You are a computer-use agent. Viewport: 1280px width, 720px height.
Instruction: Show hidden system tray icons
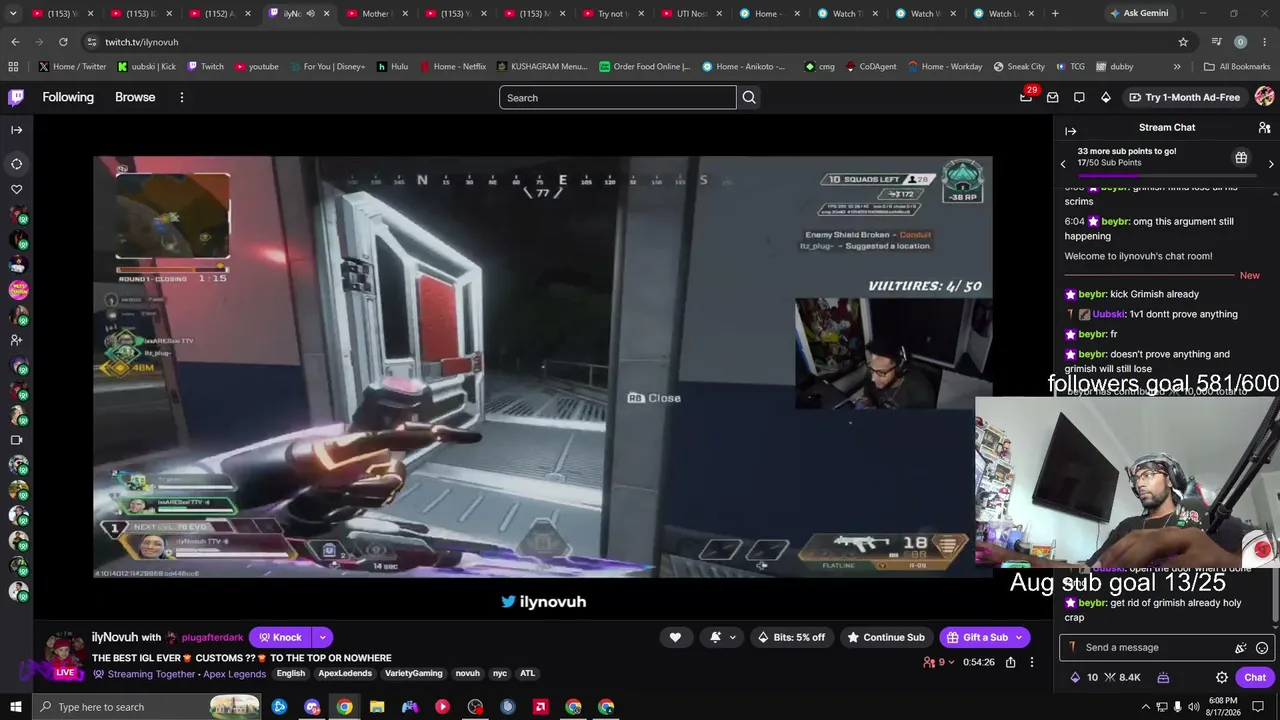(x=1145, y=707)
